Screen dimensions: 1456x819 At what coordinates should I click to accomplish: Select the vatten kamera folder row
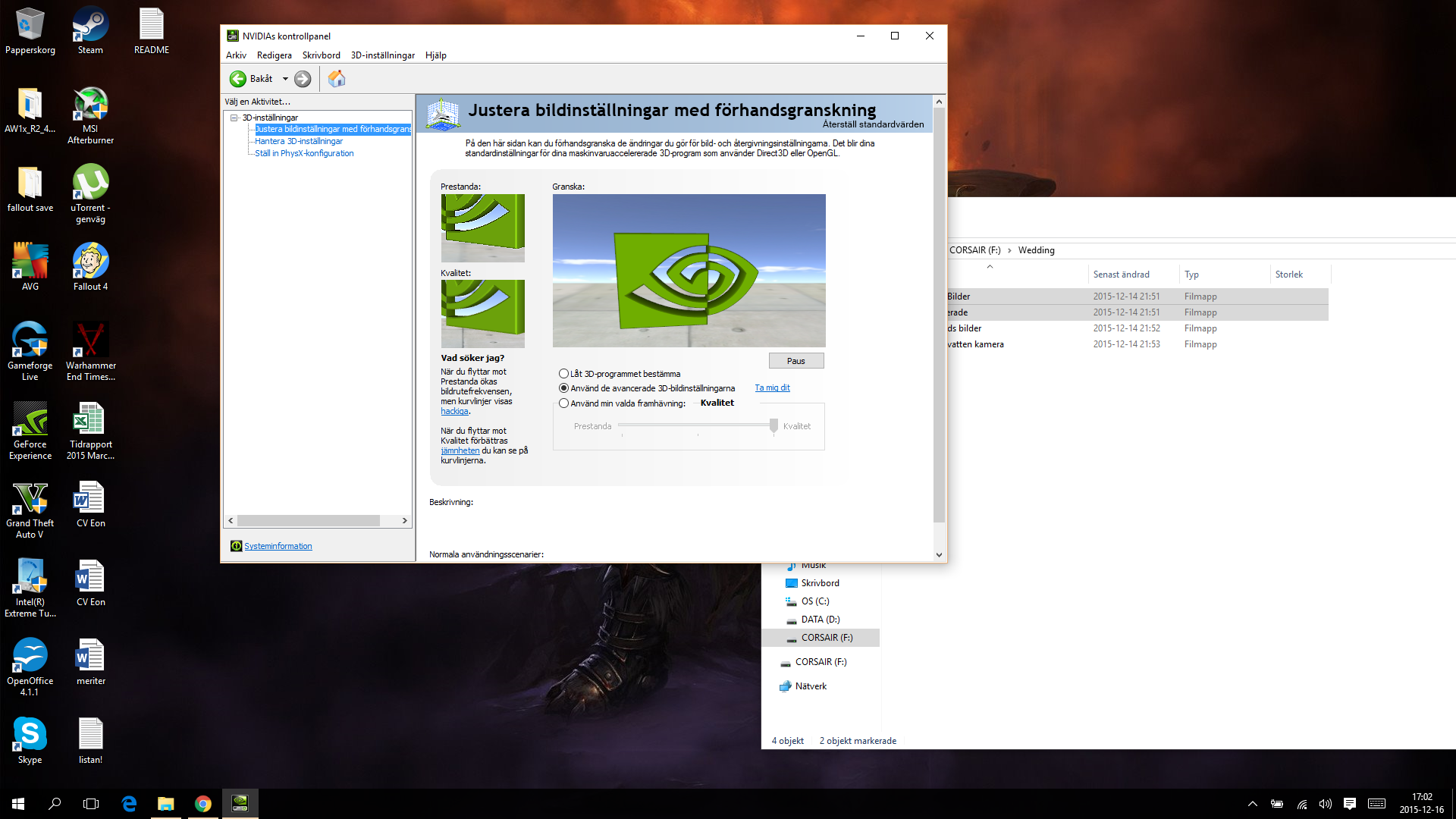(x=1137, y=344)
